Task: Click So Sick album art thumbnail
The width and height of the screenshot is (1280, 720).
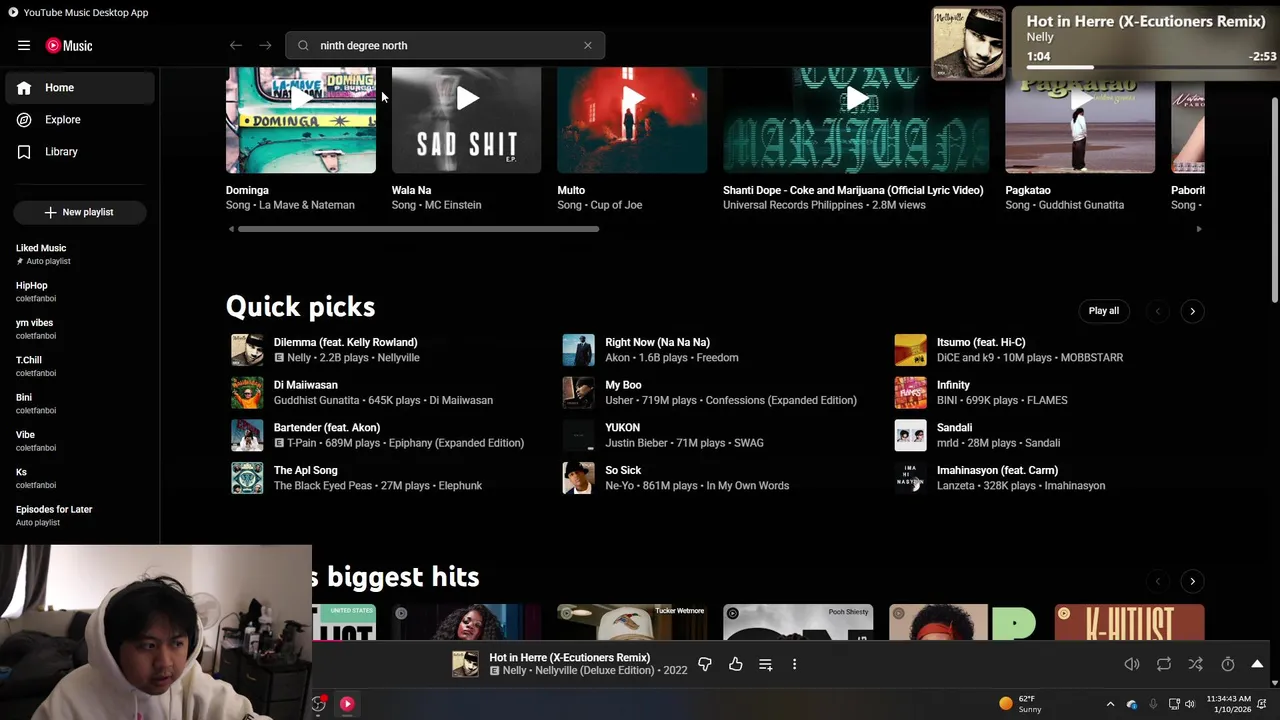Action: 578,478
